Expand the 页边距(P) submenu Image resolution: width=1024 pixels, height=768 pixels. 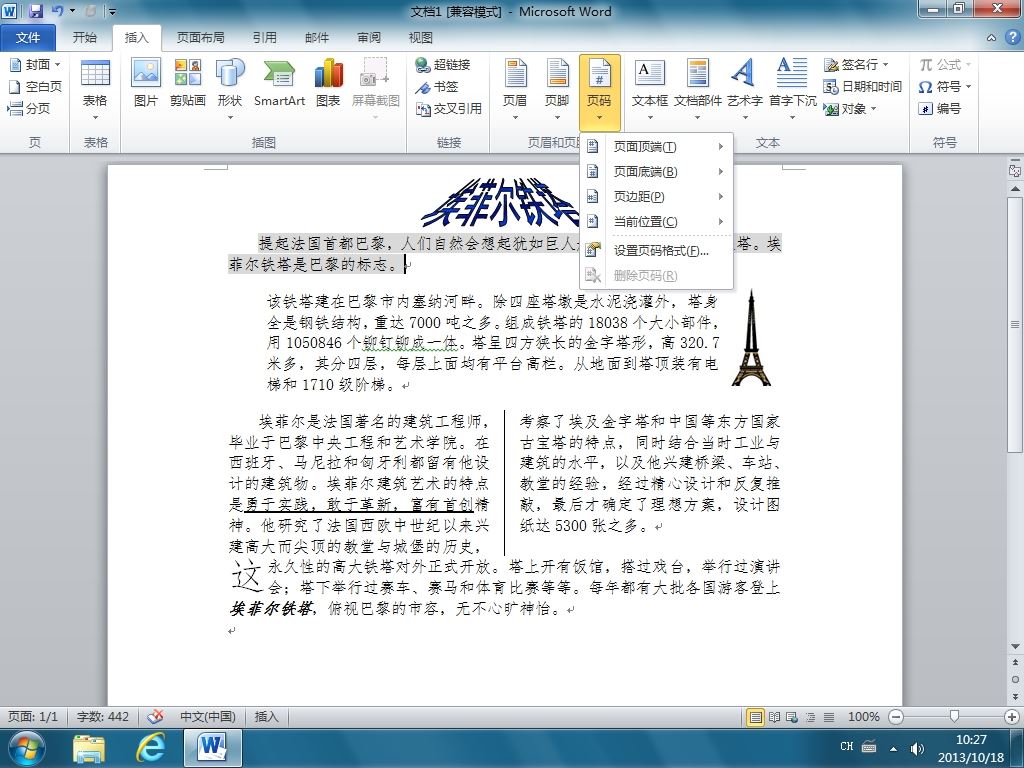[x=656, y=197]
